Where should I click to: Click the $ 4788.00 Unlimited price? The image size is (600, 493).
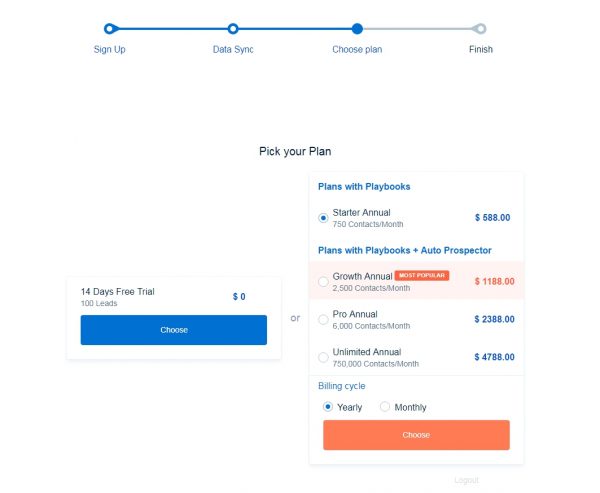(494, 357)
